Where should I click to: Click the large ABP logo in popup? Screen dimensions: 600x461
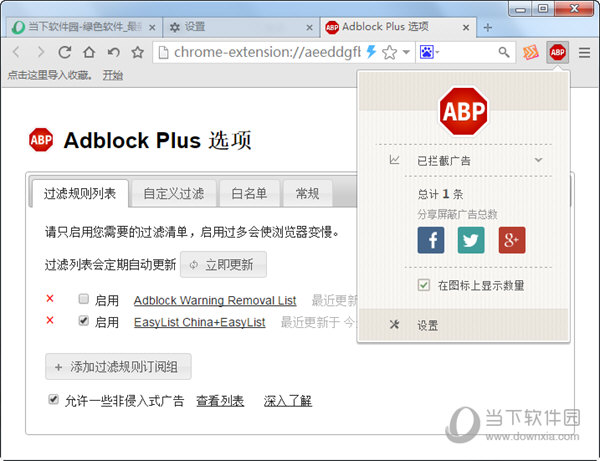click(463, 111)
